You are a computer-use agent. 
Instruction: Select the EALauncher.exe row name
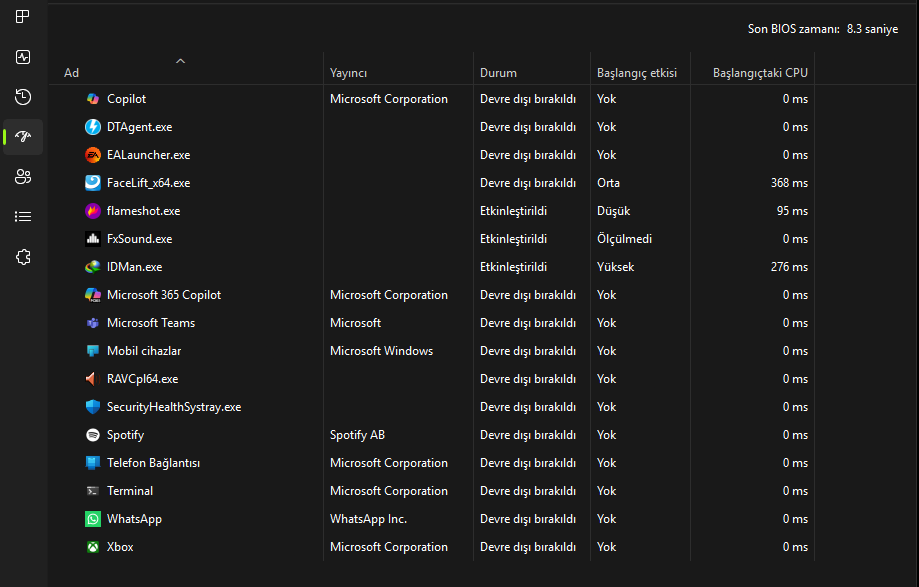click(148, 155)
